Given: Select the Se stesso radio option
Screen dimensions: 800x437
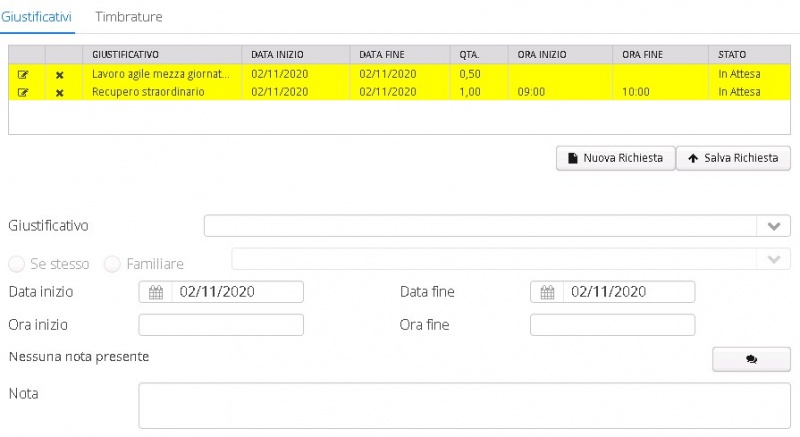Looking at the screenshot, I should (17, 264).
